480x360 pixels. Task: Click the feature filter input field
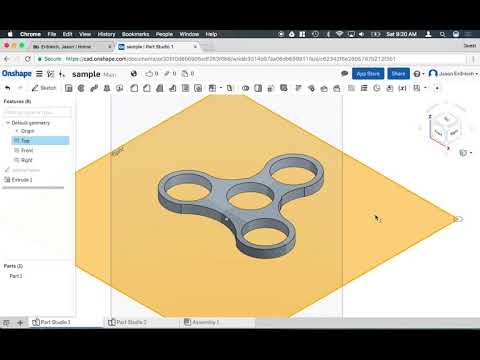coord(38,112)
